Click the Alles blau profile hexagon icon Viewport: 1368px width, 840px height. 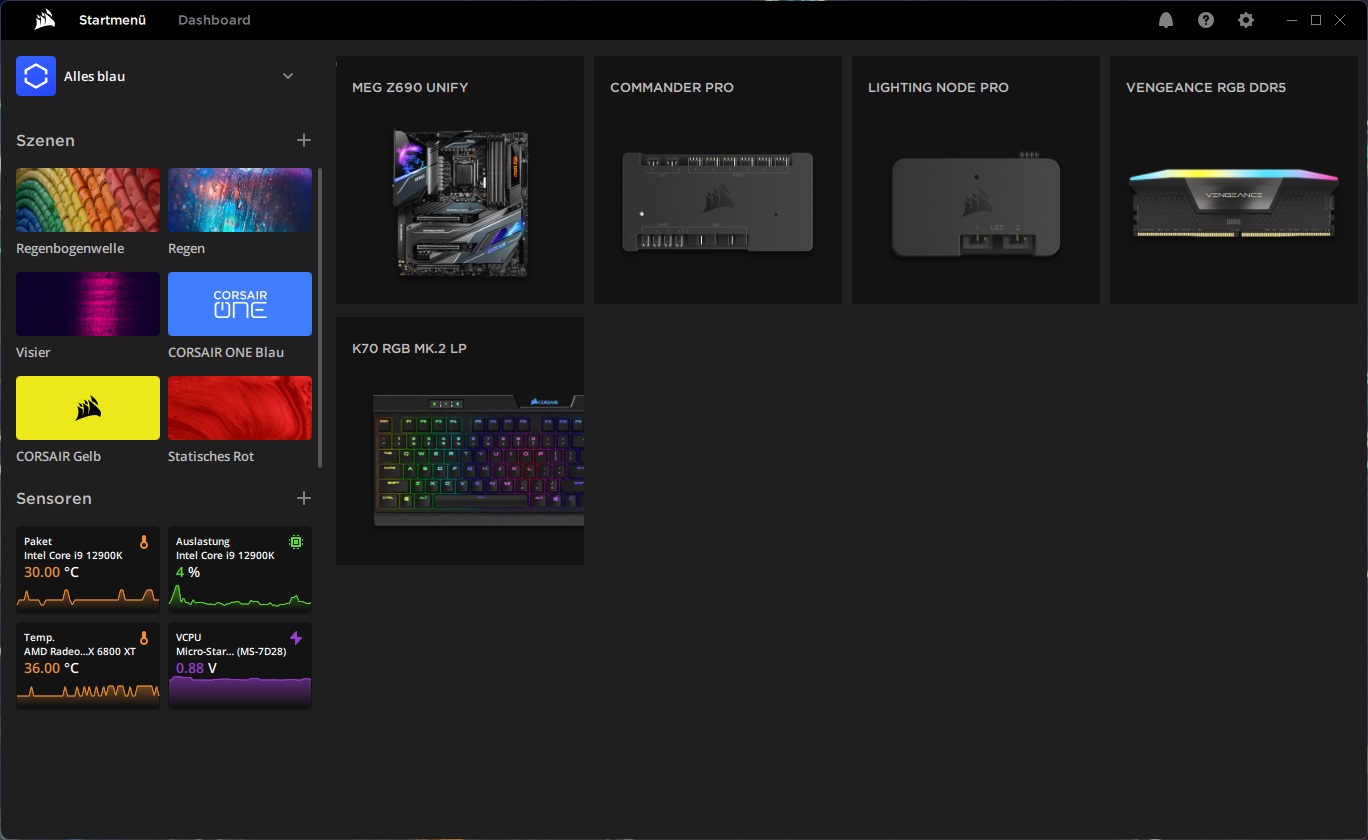[36, 76]
